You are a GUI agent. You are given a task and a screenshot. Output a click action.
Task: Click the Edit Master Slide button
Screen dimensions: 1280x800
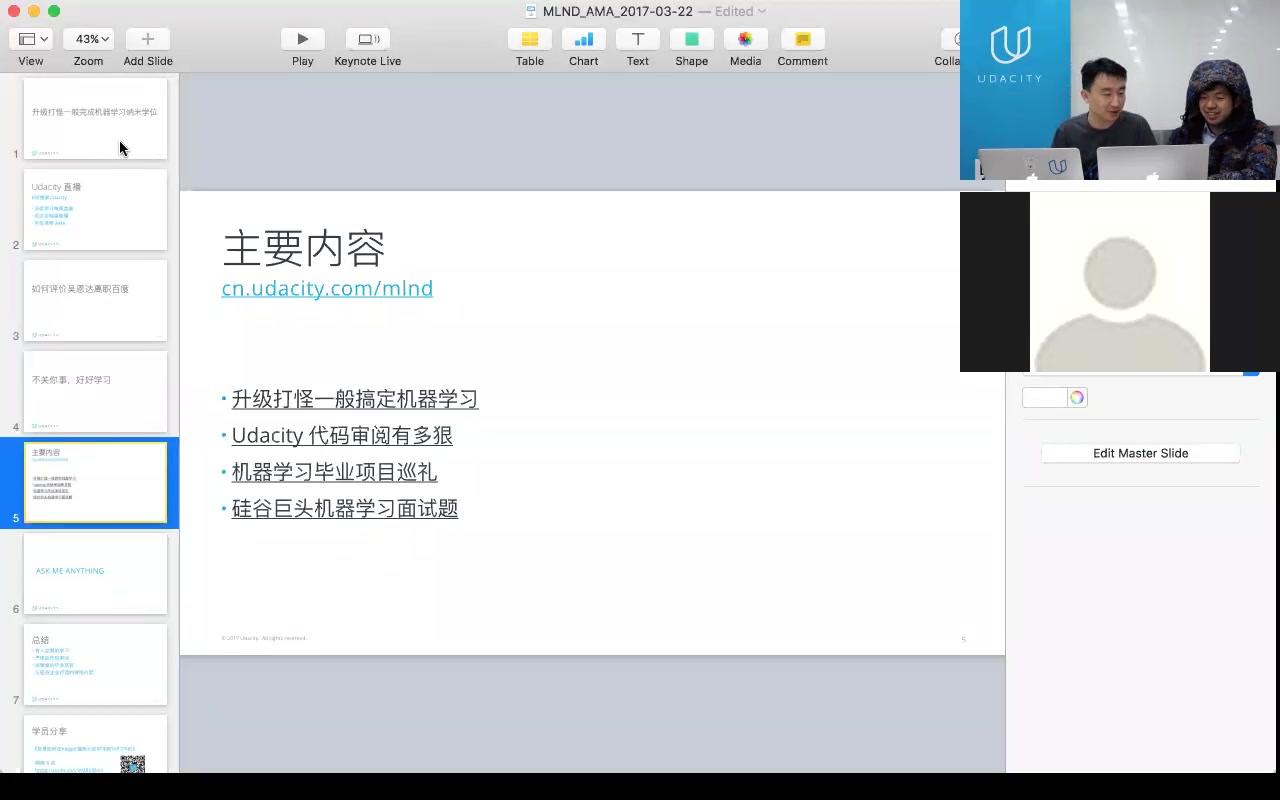(1140, 453)
